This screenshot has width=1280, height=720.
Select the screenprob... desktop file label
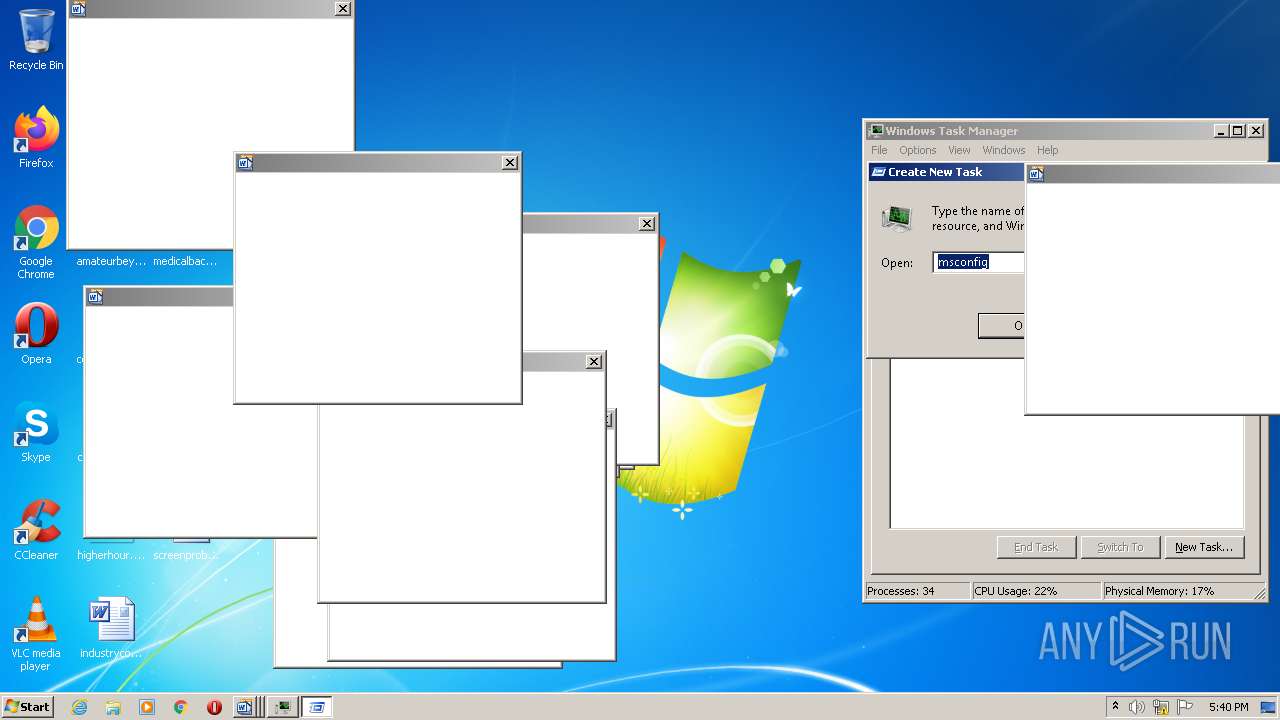click(x=185, y=555)
